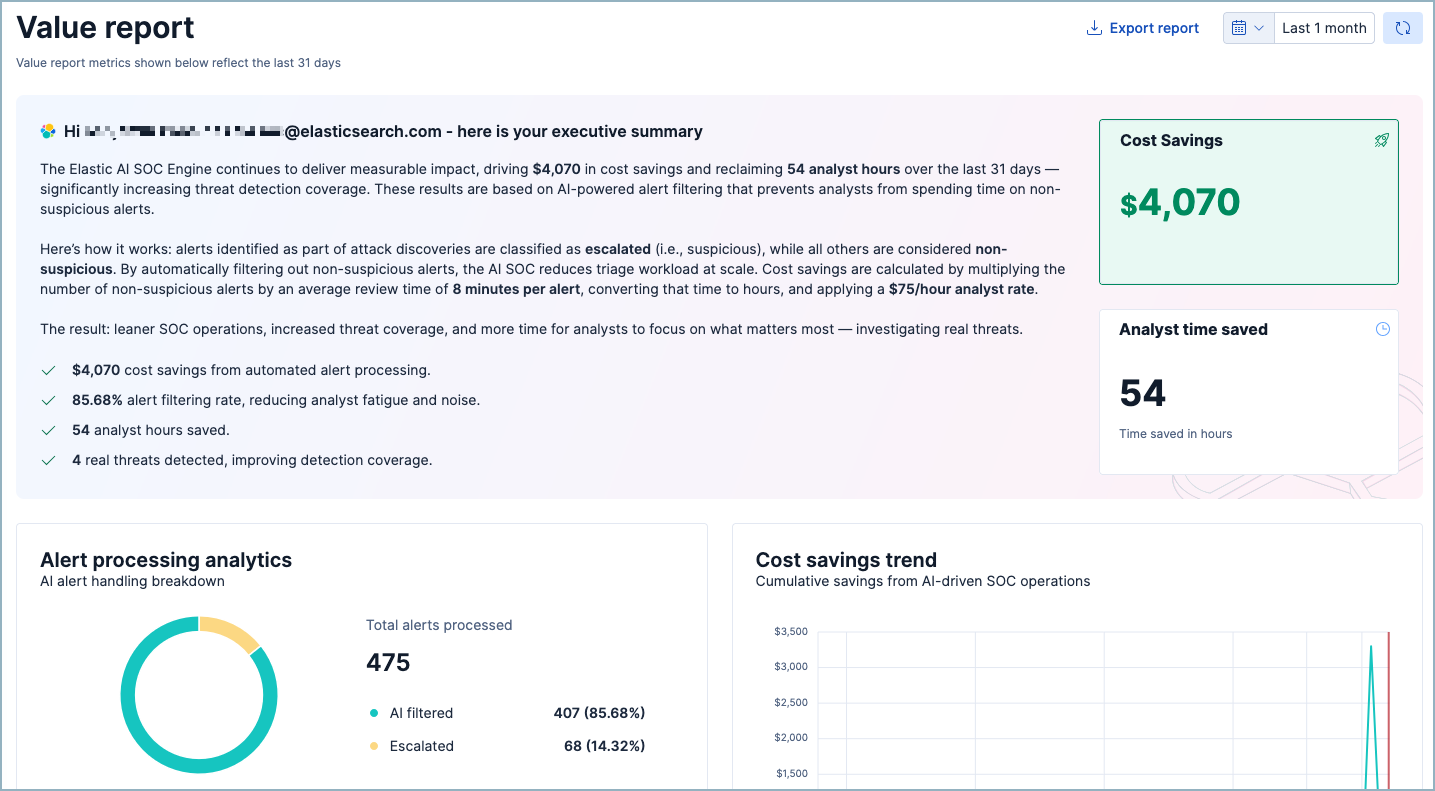Click the Export report link

[x=1154, y=28]
